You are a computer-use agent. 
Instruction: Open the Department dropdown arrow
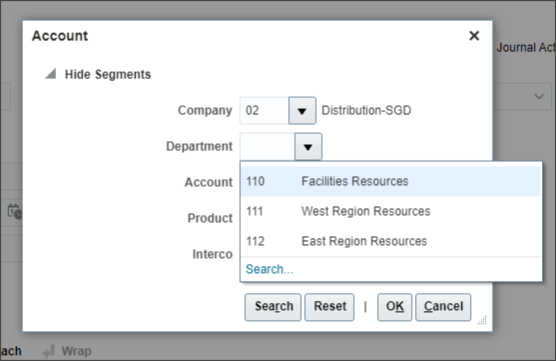click(308, 146)
